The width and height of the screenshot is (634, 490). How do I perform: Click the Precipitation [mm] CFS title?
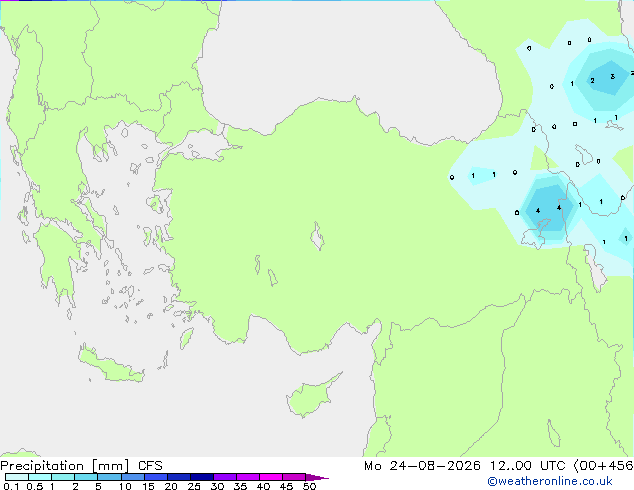click(x=81, y=466)
